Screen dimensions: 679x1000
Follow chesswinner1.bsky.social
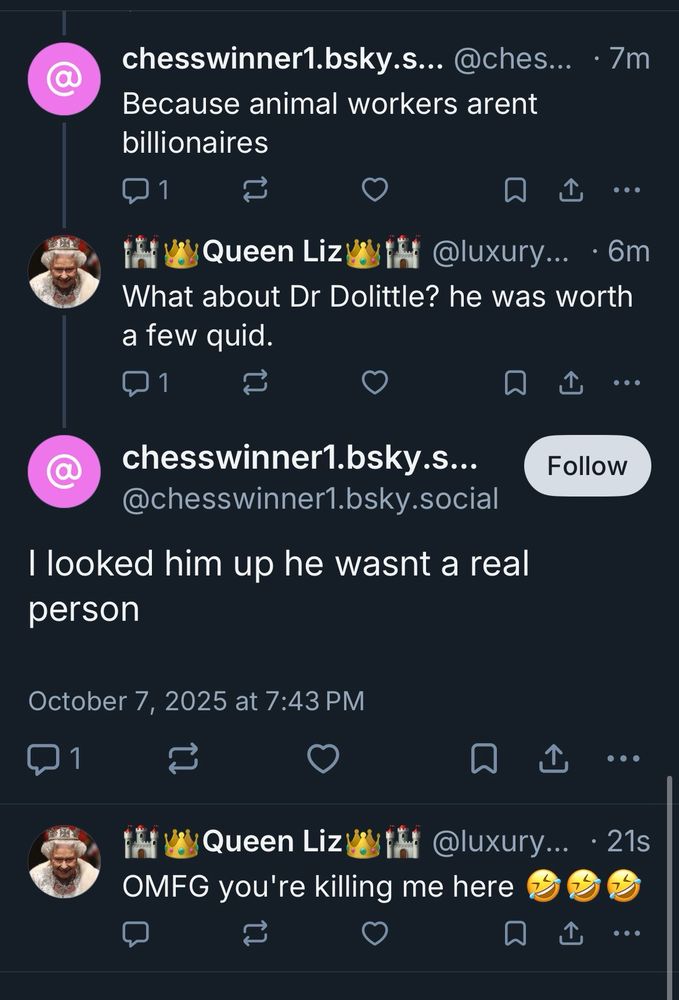tap(587, 466)
